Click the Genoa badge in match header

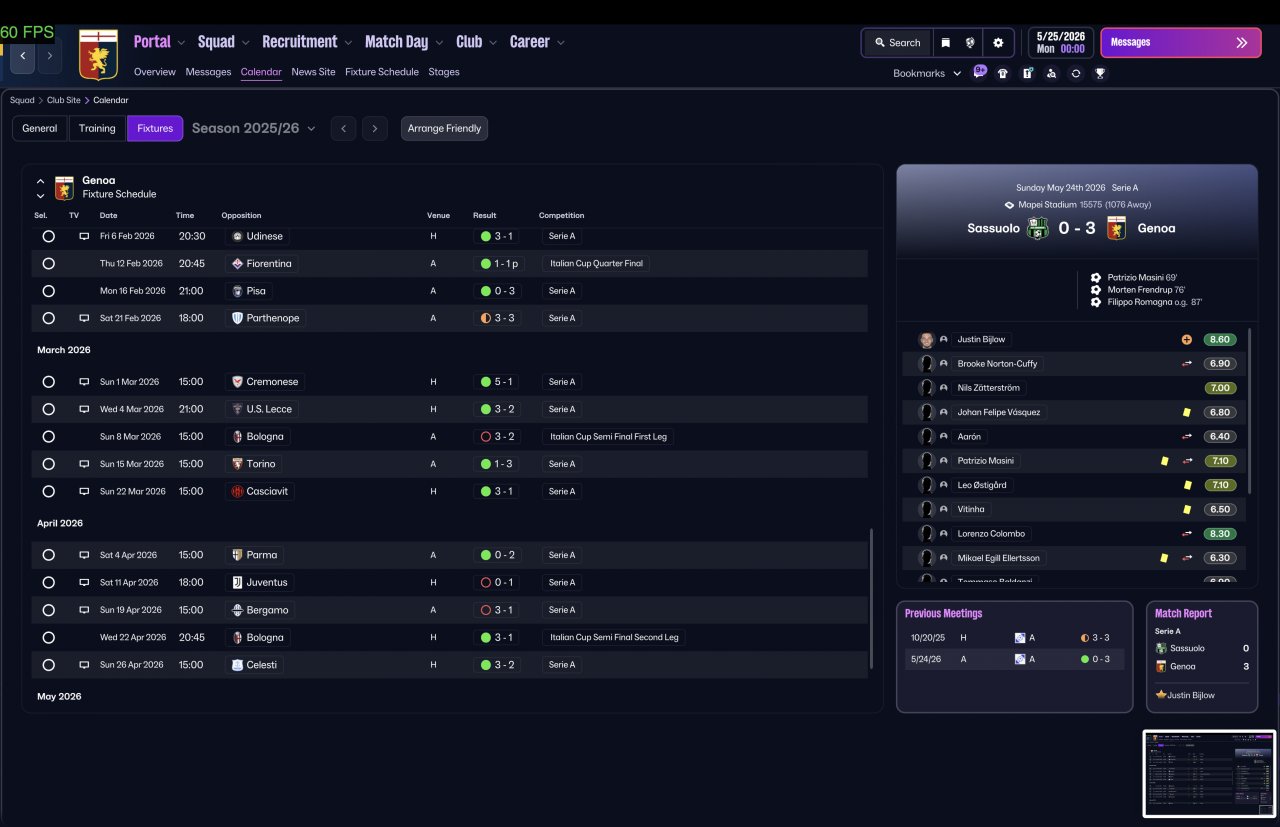pyautogui.click(x=1117, y=228)
